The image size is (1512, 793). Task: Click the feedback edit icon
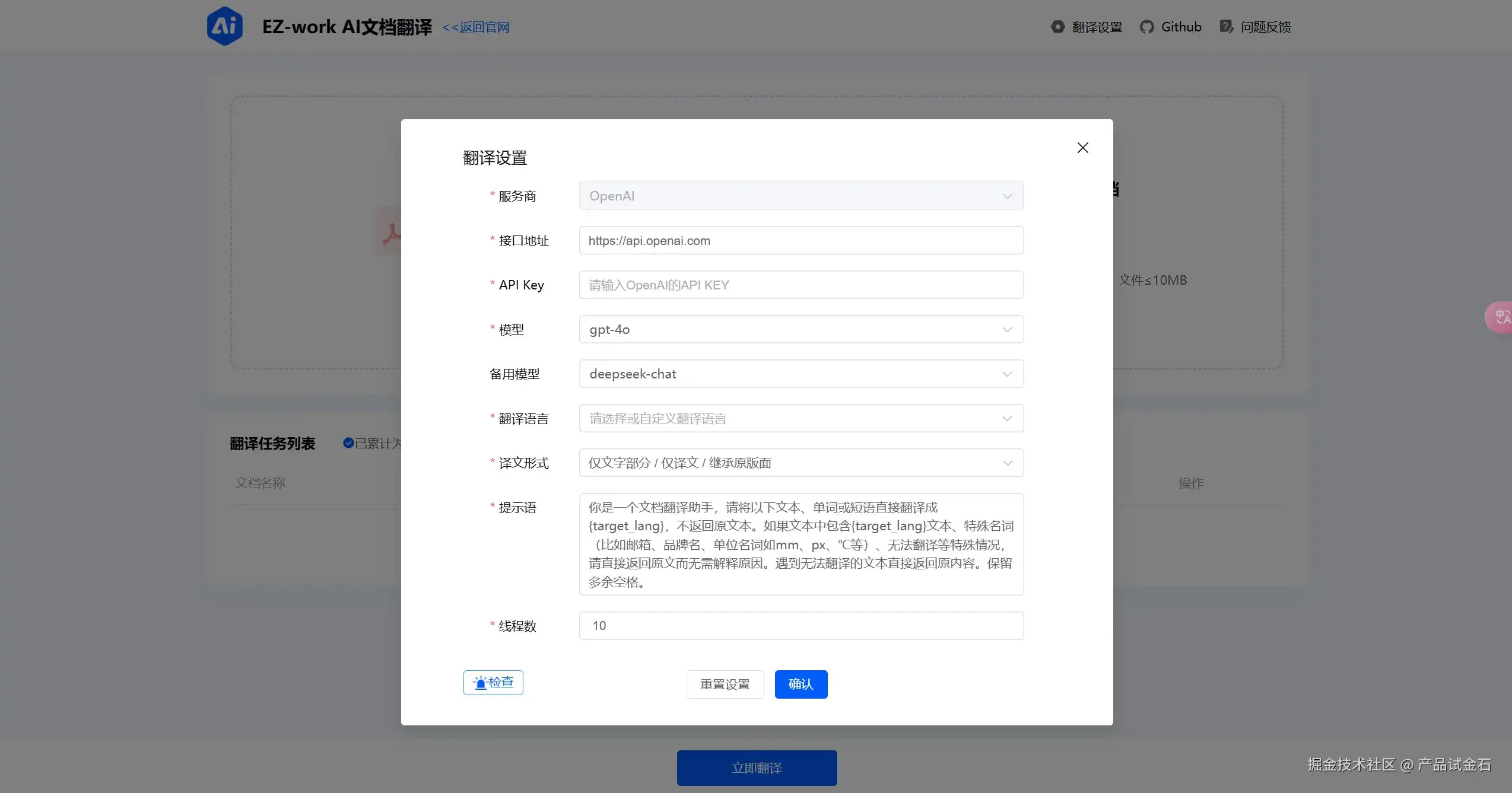(1226, 27)
